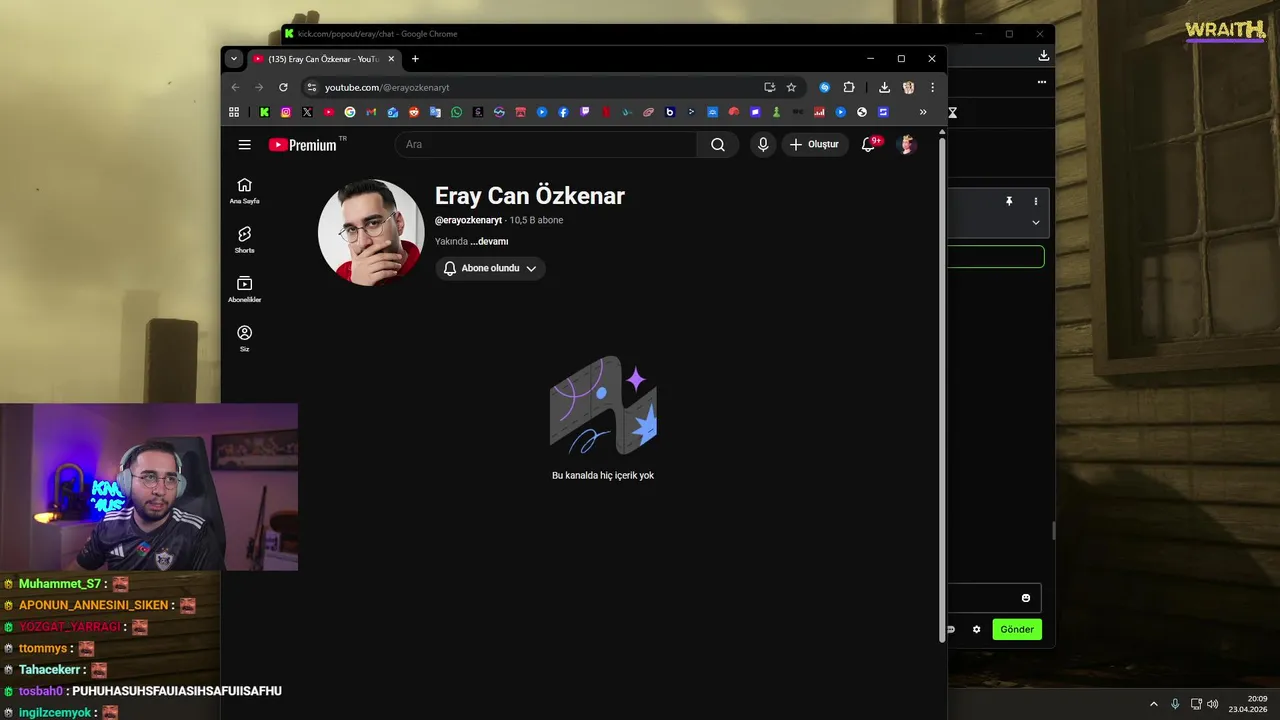Click into the Ara search field
The width and height of the screenshot is (1280, 720).
pos(546,145)
